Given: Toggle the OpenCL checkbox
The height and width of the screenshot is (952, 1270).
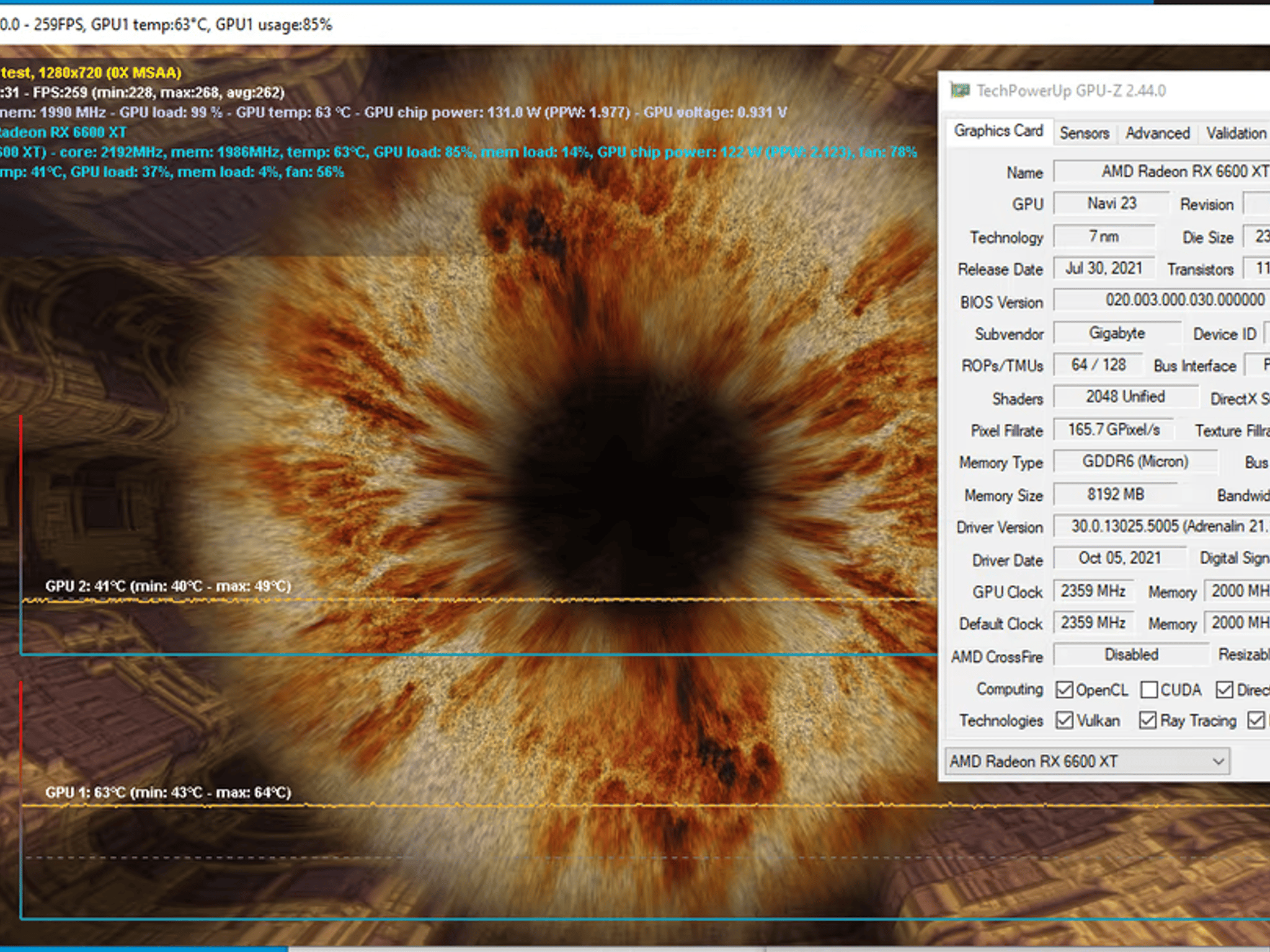Looking at the screenshot, I should (1064, 689).
